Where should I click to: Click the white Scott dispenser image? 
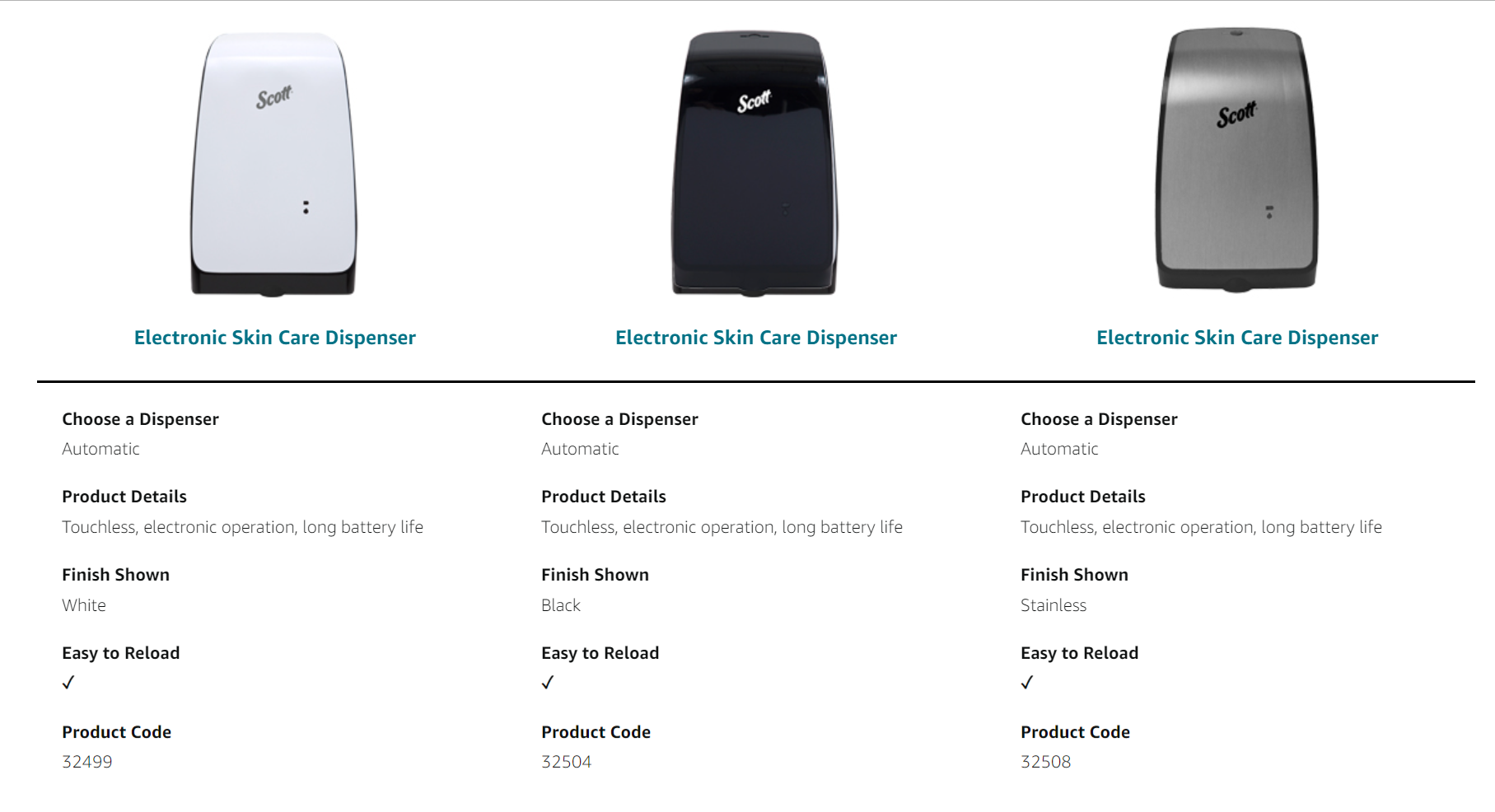[x=274, y=165]
